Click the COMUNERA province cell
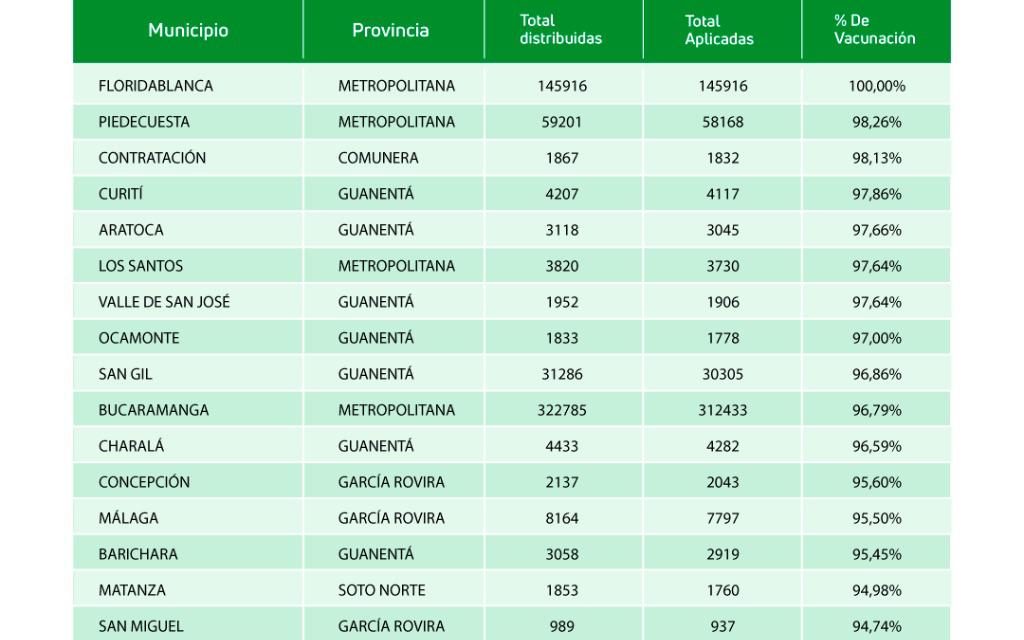 click(378, 158)
